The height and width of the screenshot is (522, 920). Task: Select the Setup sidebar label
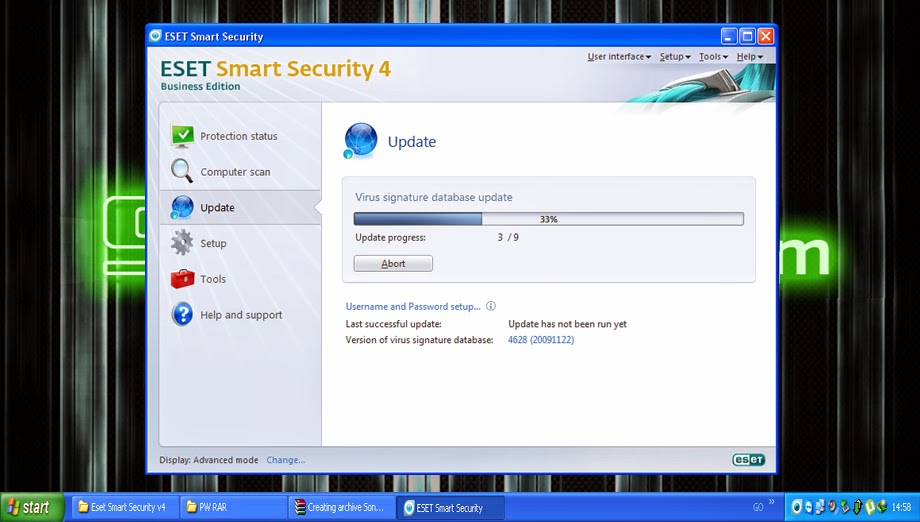(213, 243)
